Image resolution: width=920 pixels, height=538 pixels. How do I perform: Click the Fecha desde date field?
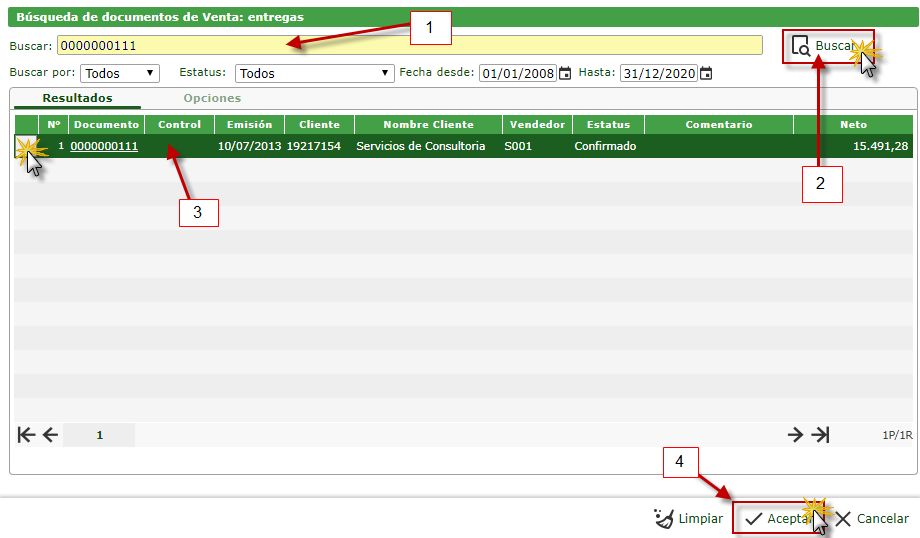pyautogui.click(x=518, y=73)
